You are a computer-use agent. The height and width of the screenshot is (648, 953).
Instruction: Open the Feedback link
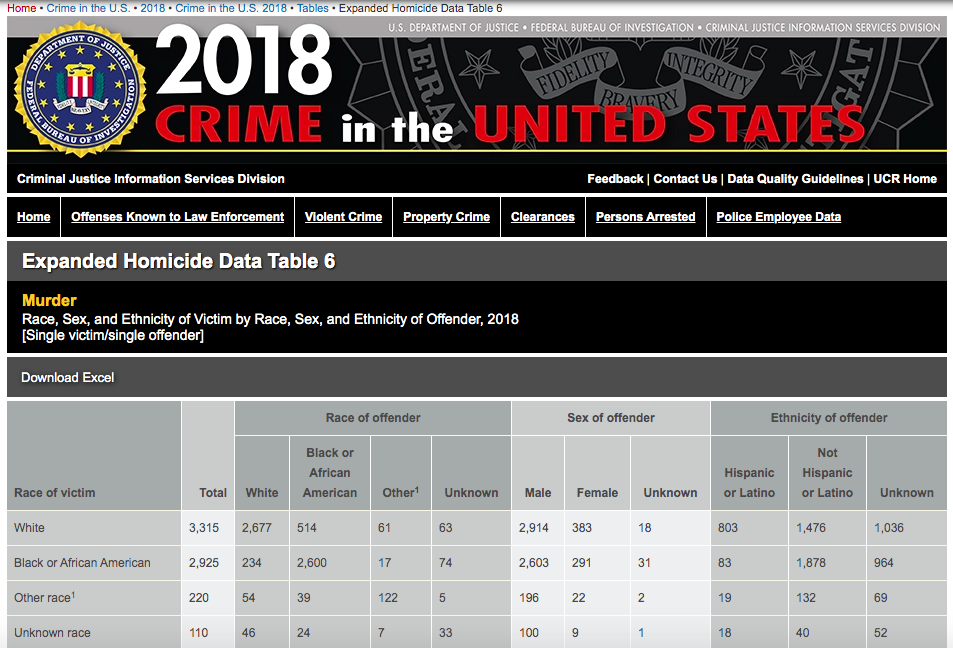pyautogui.click(x=615, y=179)
